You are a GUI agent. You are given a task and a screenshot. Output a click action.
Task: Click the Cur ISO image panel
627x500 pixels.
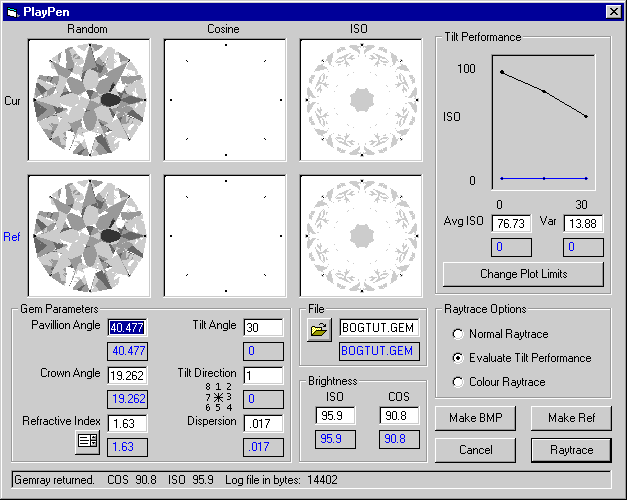[361, 100]
